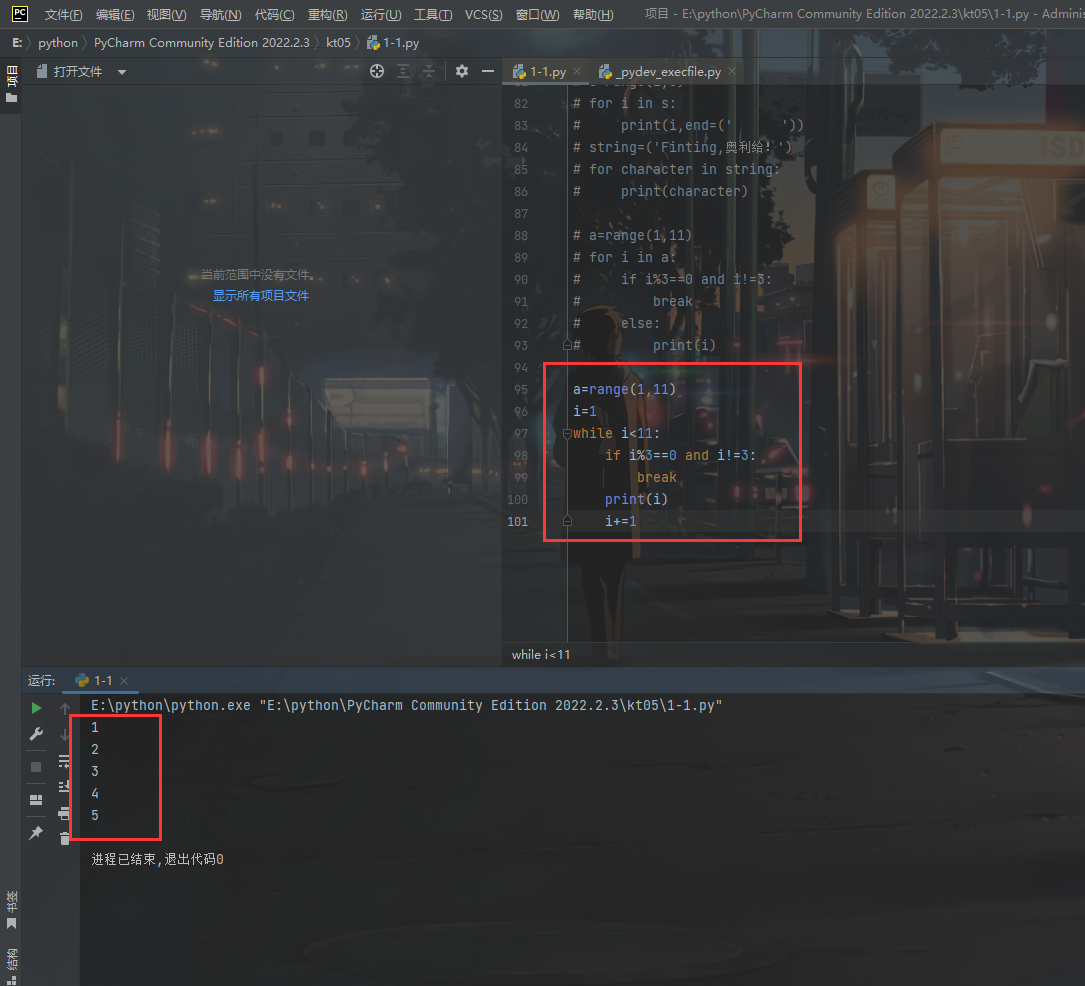Screen dimensions: 1085x986
Task: Pin the run tab with pushpin icon
Action: pos(36,832)
